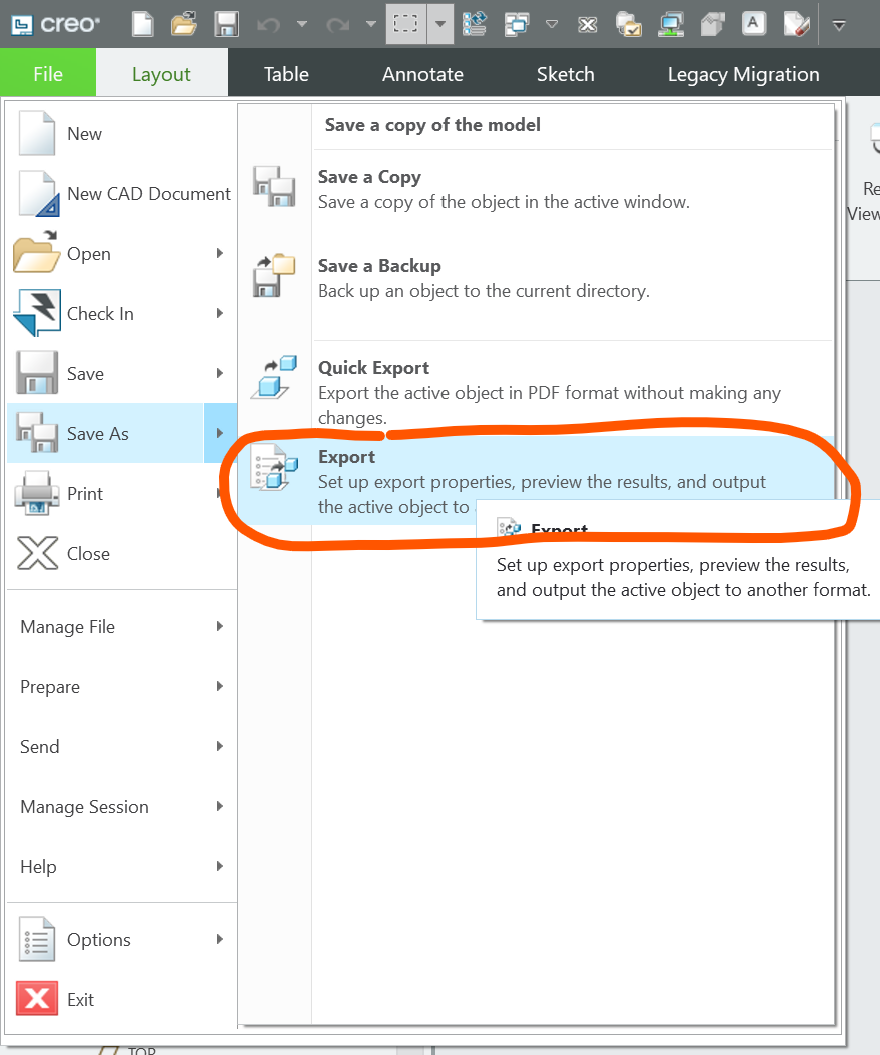The width and height of the screenshot is (880, 1055).
Task: Select Export to output another format
Action: 346,457
